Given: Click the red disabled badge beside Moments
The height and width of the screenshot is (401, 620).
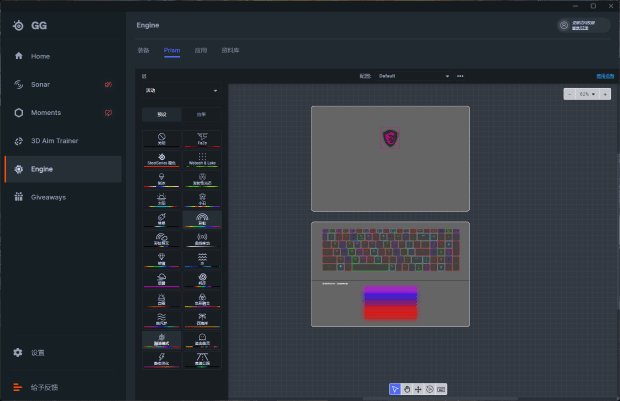Looking at the screenshot, I should [108, 113].
